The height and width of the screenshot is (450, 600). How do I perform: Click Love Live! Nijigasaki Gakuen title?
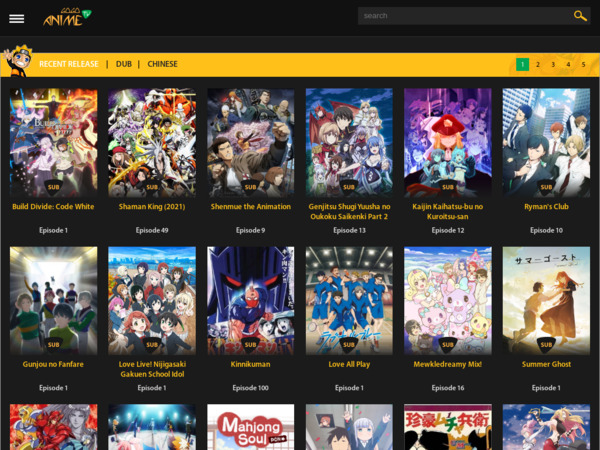click(x=152, y=369)
